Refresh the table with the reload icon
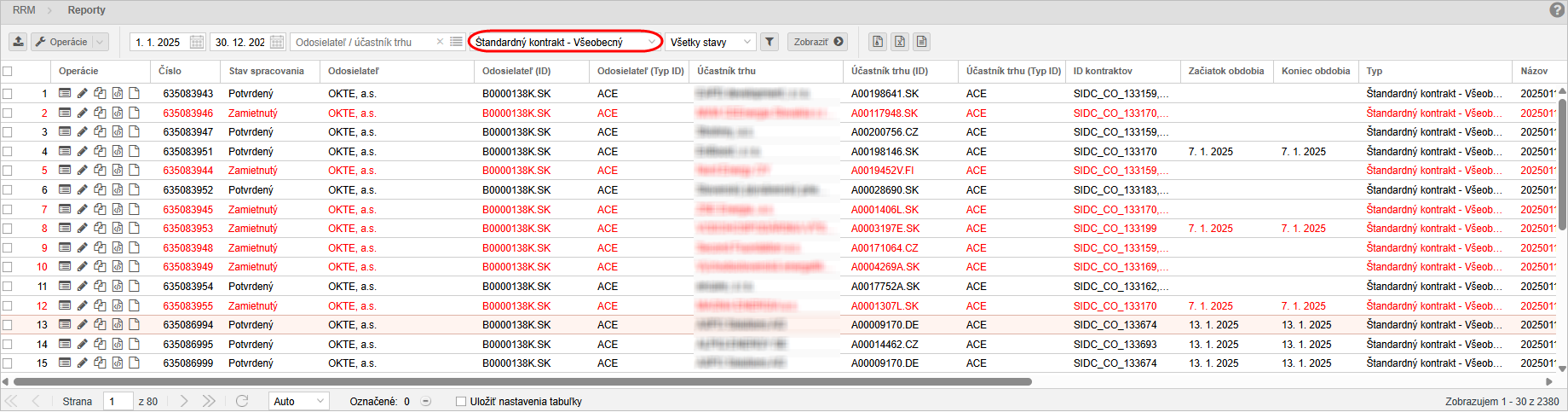The height and width of the screenshot is (418, 1568). 242,401
